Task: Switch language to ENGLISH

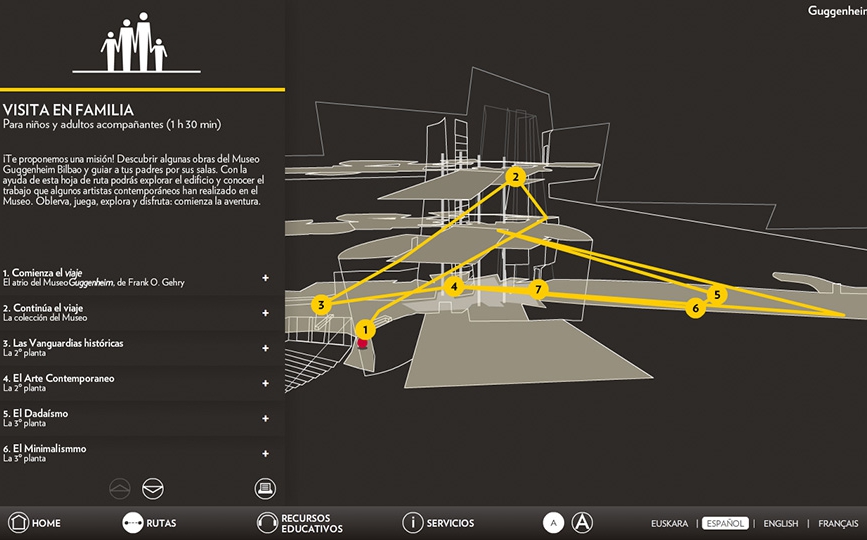Action: (x=781, y=523)
